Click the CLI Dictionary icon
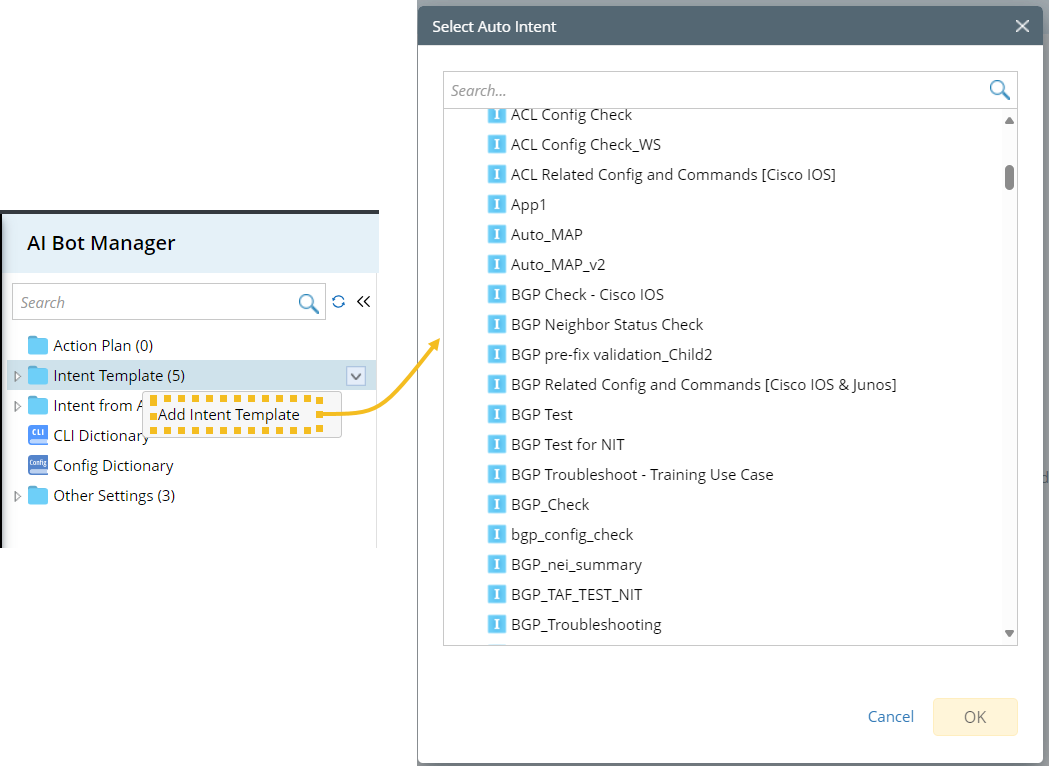Screen dimensions: 1049x766 (38, 435)
